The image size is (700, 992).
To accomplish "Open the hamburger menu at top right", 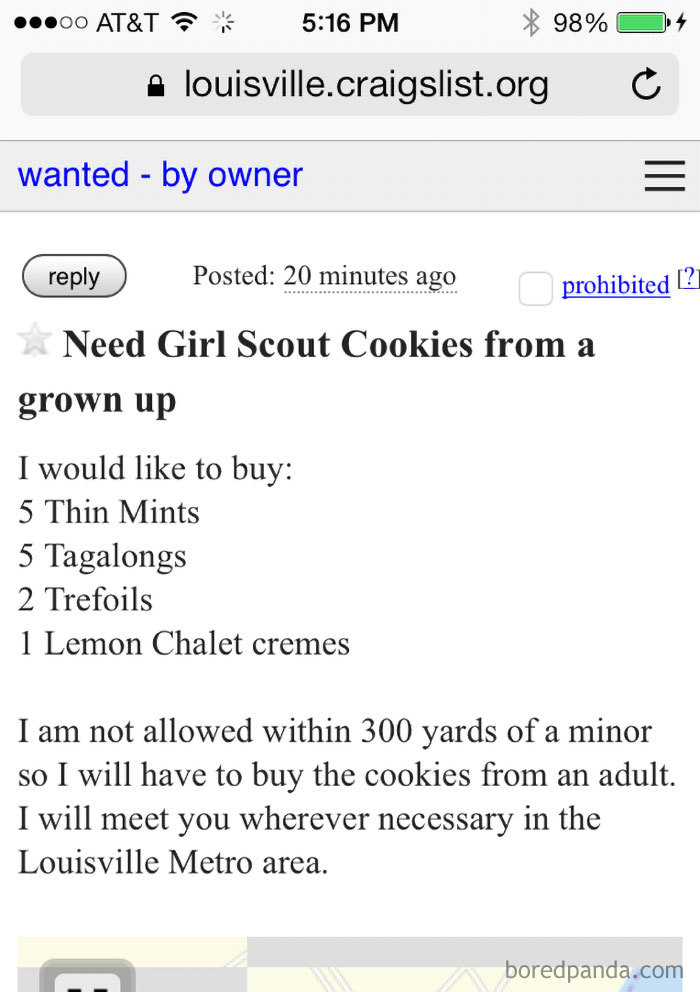I will pos(664,175).
